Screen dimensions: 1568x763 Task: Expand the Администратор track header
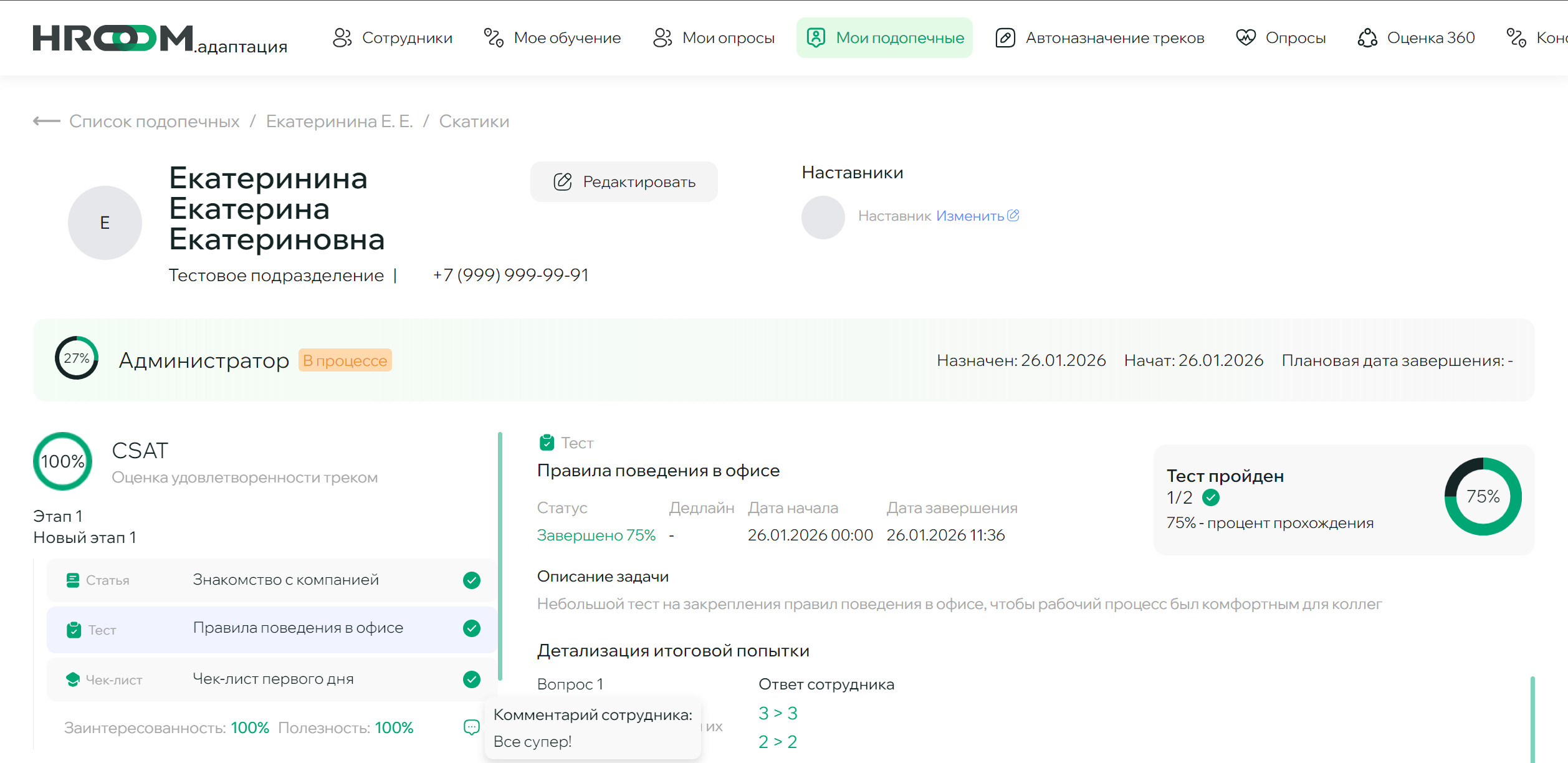point(204,360)
